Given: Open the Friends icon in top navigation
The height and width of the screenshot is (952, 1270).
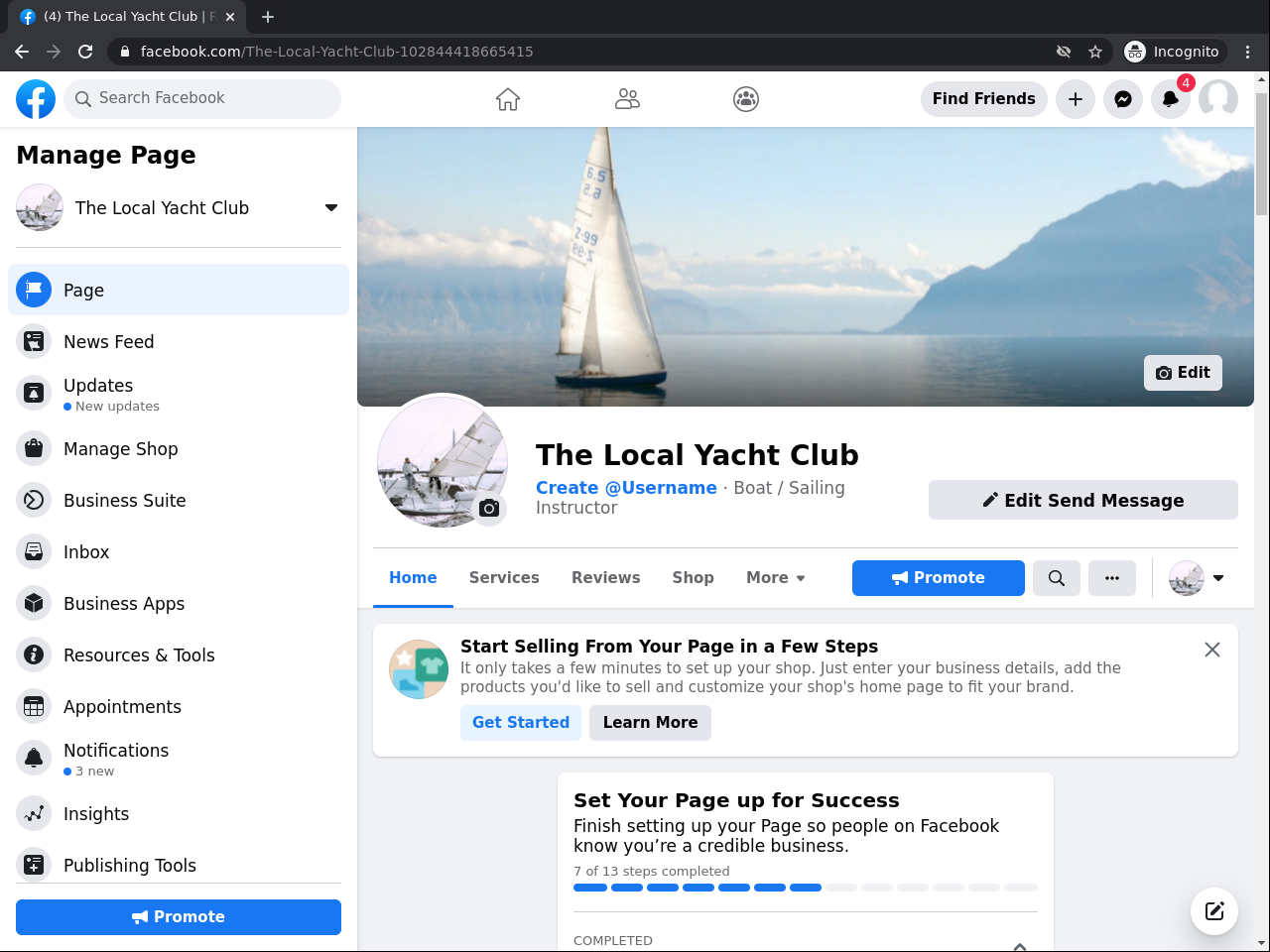Looking at the screenshot, I should 627,99.
